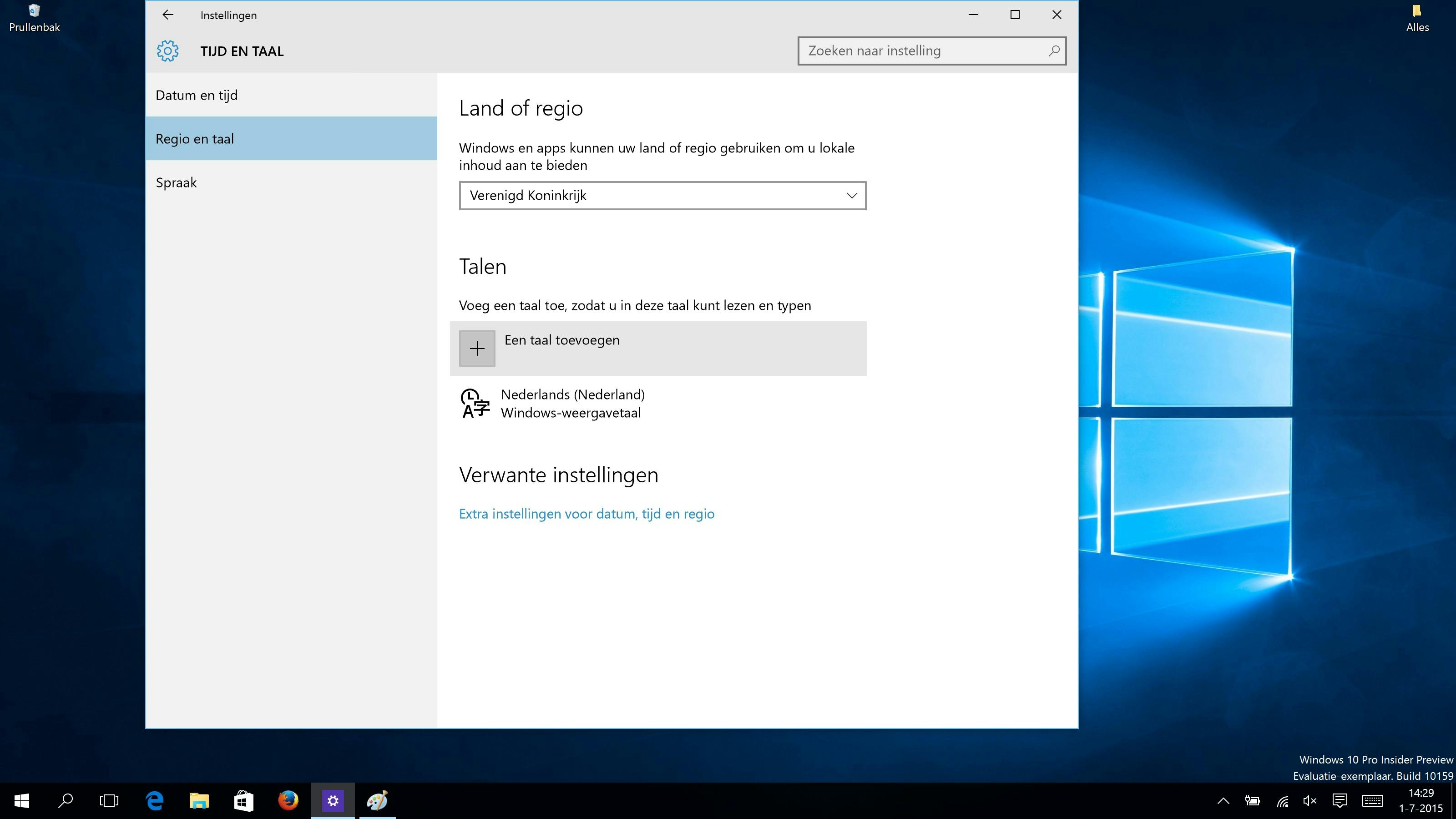This screenshot has height=819, width=1456.
Task: Open Microsoft Edge from the taskbar
Action: (x=155, y=801)
